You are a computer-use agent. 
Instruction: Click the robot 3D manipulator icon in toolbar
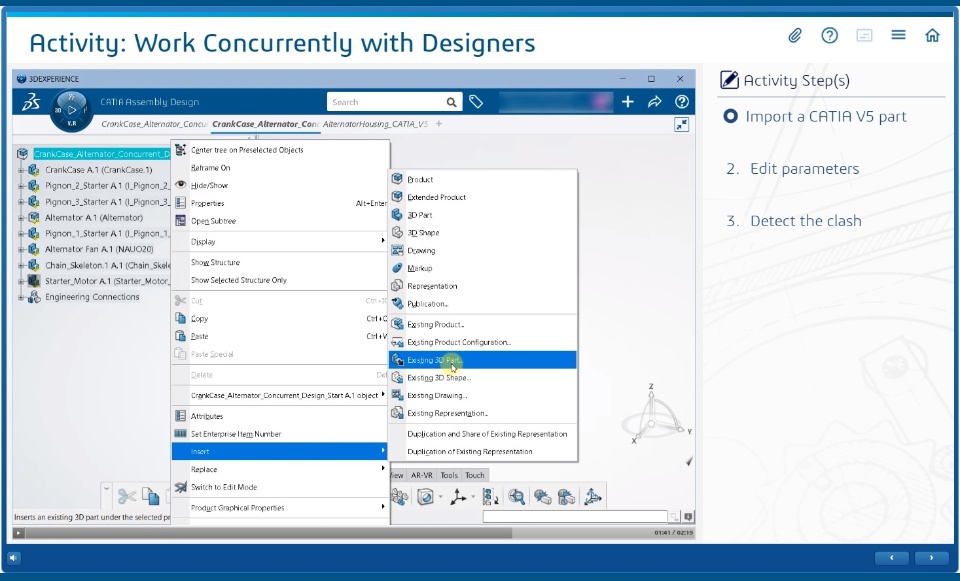pos(593,497)
